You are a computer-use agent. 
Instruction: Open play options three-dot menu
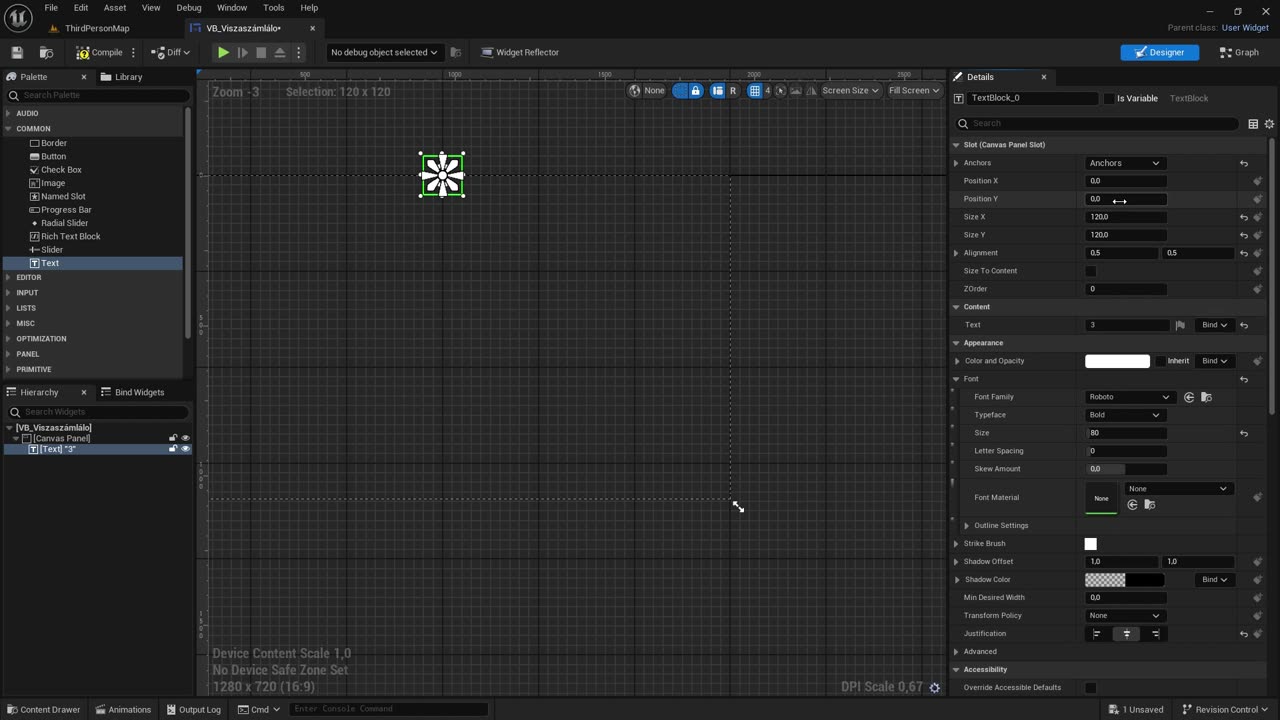pos(298,52)
